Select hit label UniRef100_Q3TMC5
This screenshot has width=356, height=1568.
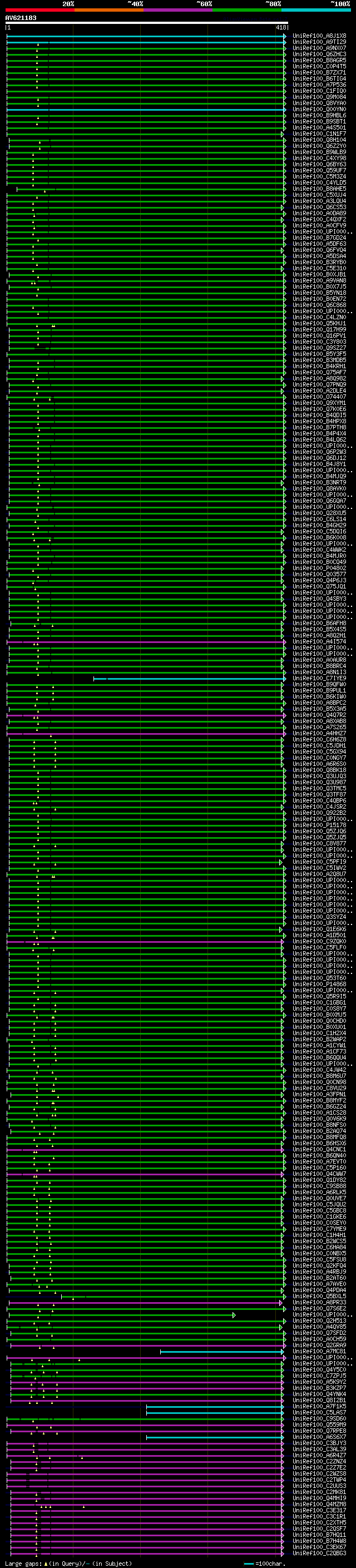pos(319,788)
